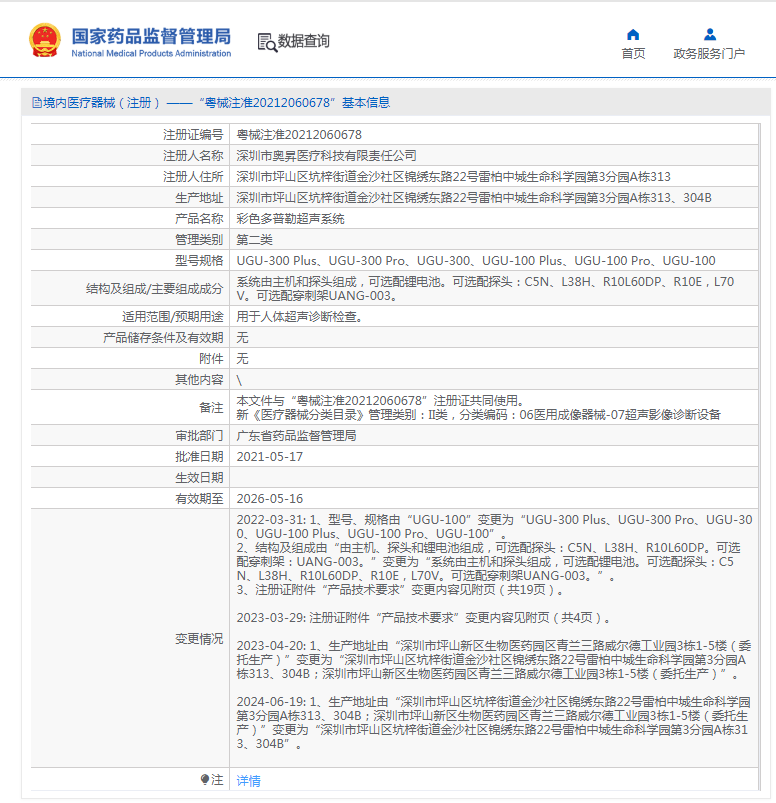Click the 型号规格 label
This screenshot has height=803, width=776.
click(199, 261)
